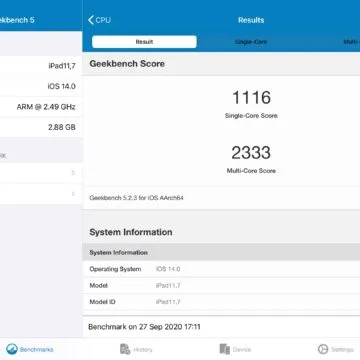Click the iPad11,7 sidebar value
This screenshot has width=360, height=360.
[x=62, y=66]
